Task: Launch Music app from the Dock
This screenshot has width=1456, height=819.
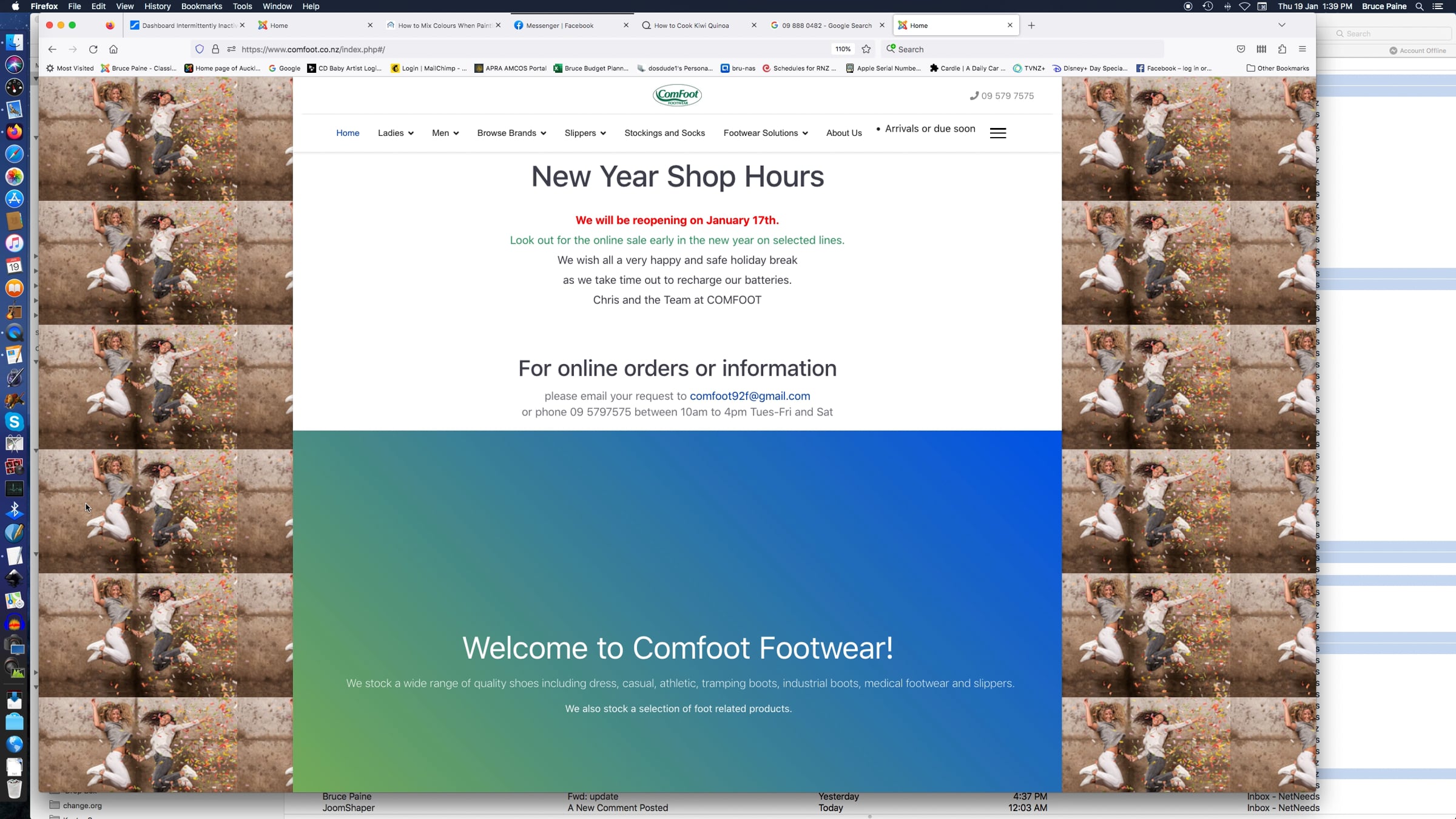Action: pos(15,243)
